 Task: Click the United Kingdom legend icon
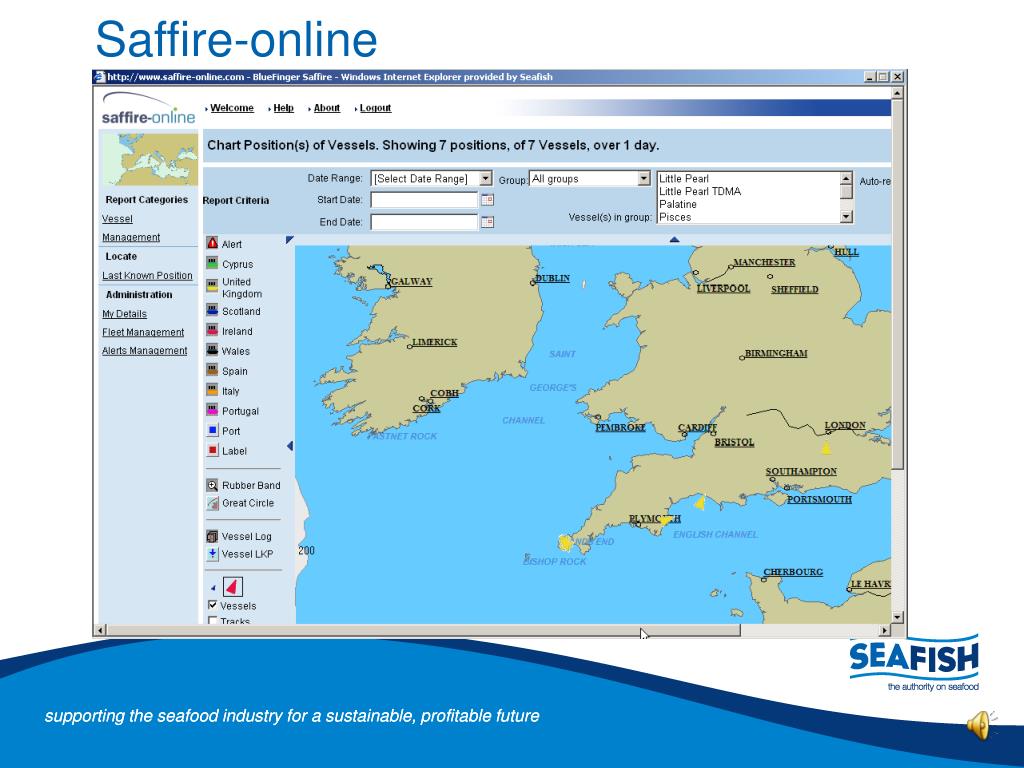click(212, 285)
